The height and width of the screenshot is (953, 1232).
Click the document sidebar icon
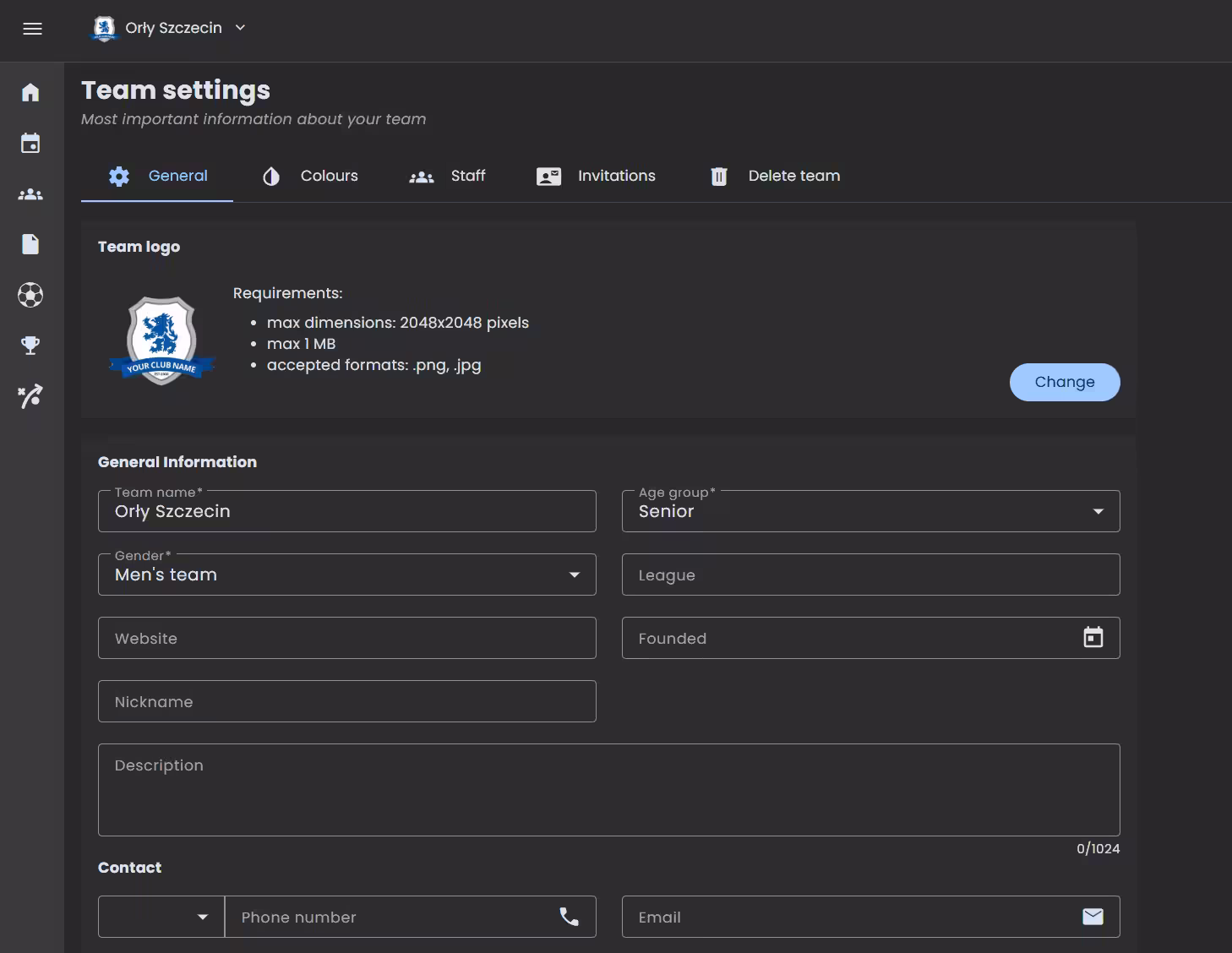coord(30,244)
